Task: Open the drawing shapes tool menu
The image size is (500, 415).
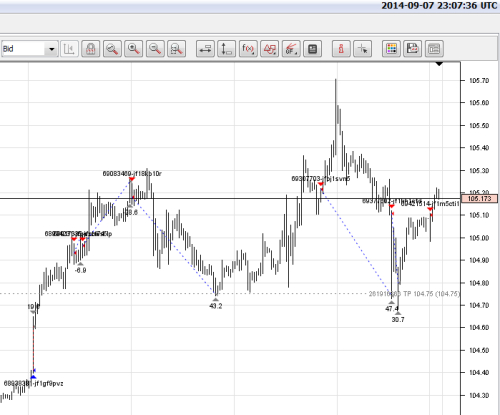Action: pos(270,49)
